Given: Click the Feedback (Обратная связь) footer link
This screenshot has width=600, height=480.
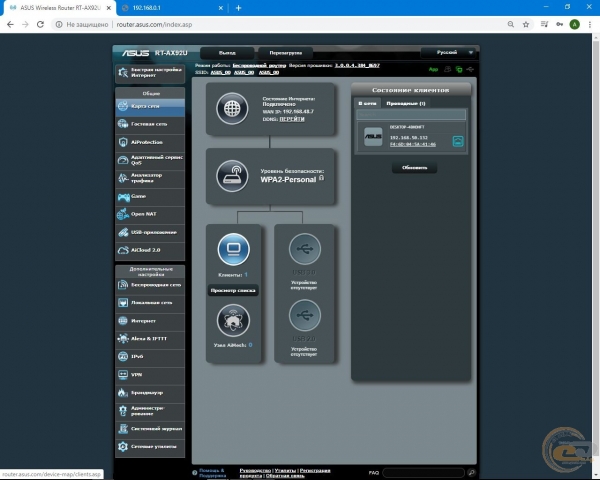Looking at the screenshot, I should tap(285, 475).
